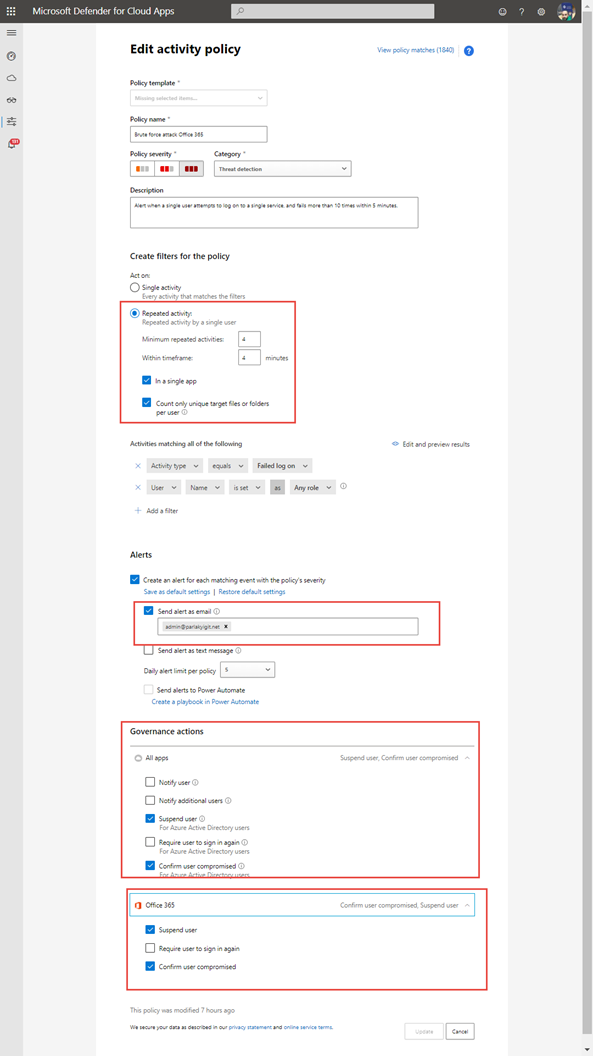
Task: Check the Notify user governance option
Action: coord(150,783)
